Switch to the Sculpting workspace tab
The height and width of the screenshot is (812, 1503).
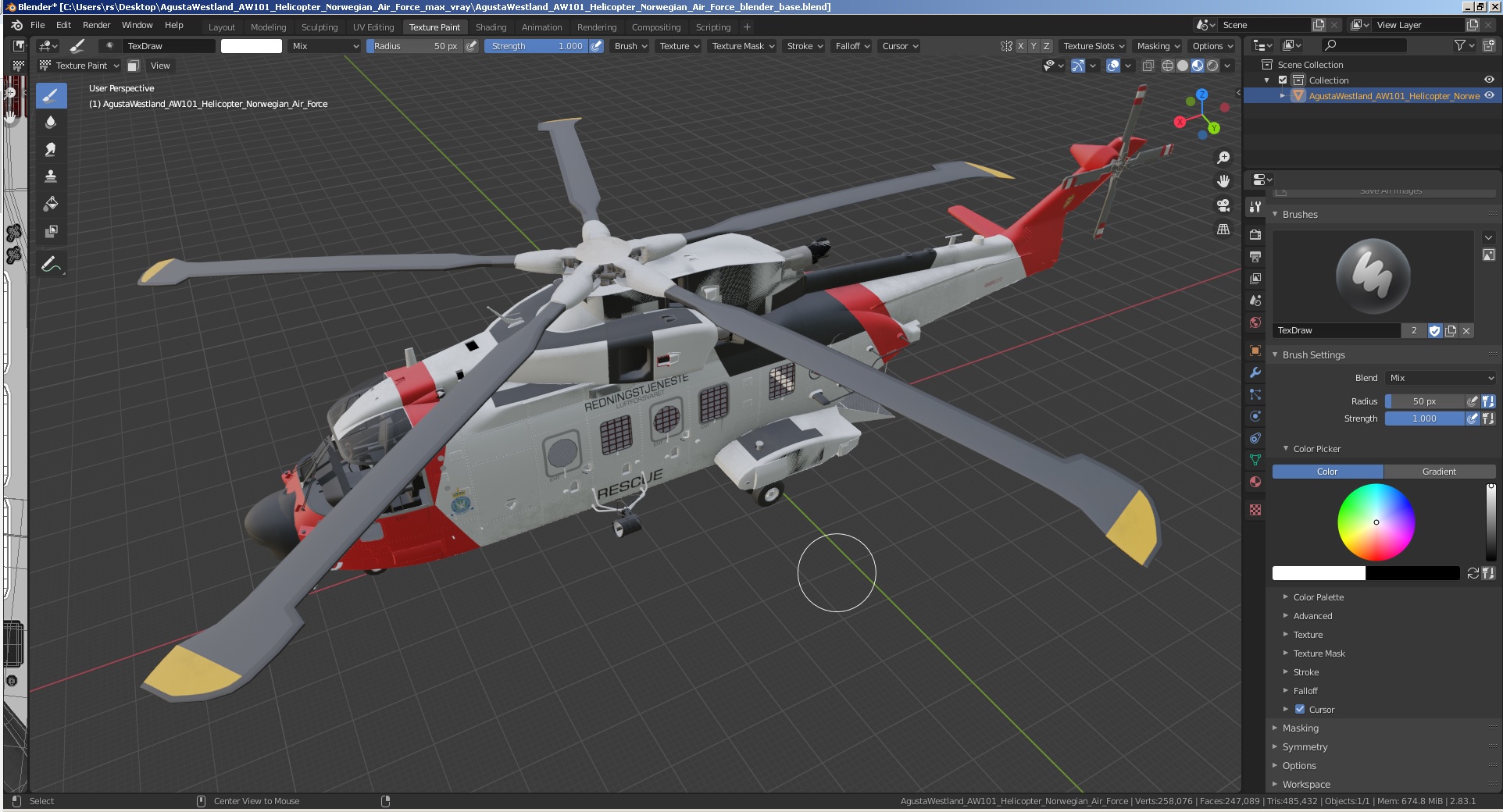(x=320, y=27)
